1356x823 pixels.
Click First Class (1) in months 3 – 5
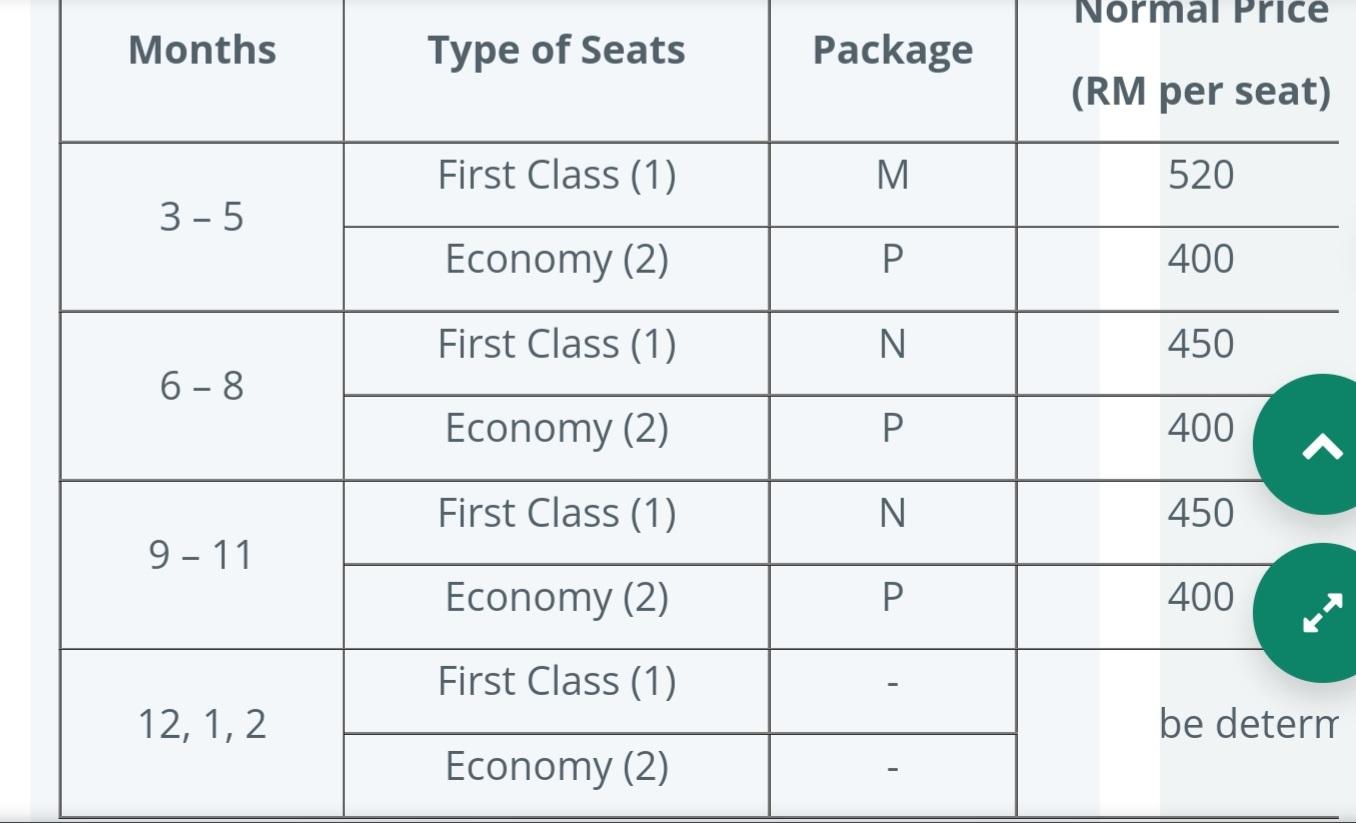pos(557,176)
